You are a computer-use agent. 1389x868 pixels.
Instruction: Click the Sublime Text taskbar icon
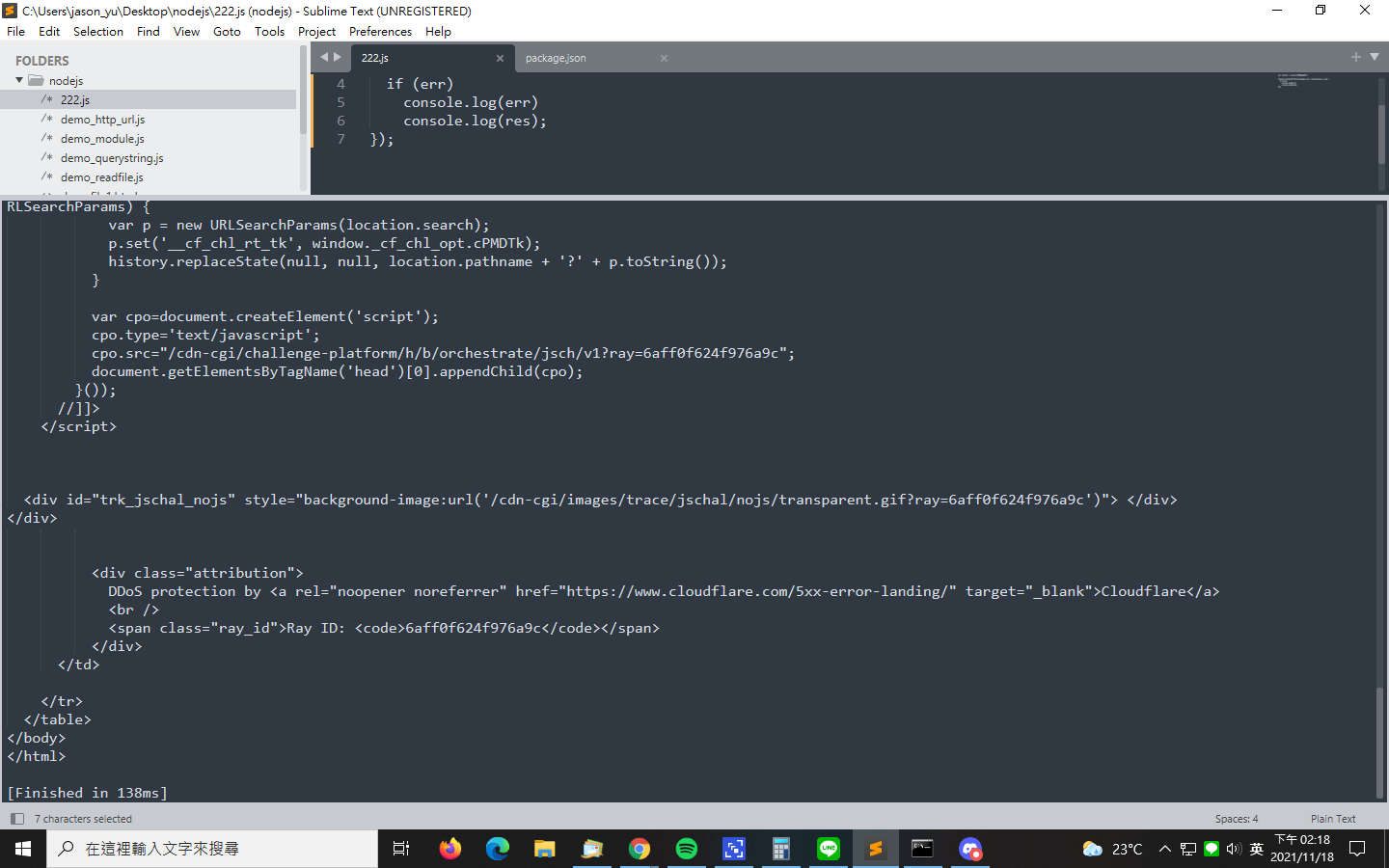pyautogui.click(x=875, y=849)
